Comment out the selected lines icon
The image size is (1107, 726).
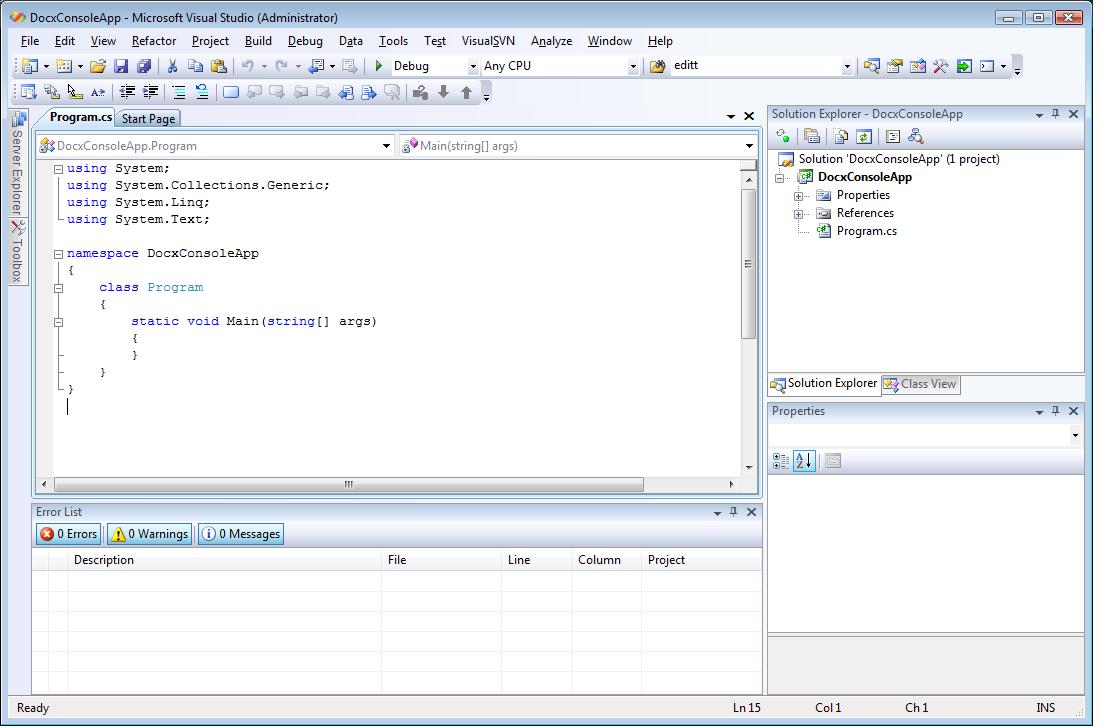pyautogui.click(x=179, y=92)
